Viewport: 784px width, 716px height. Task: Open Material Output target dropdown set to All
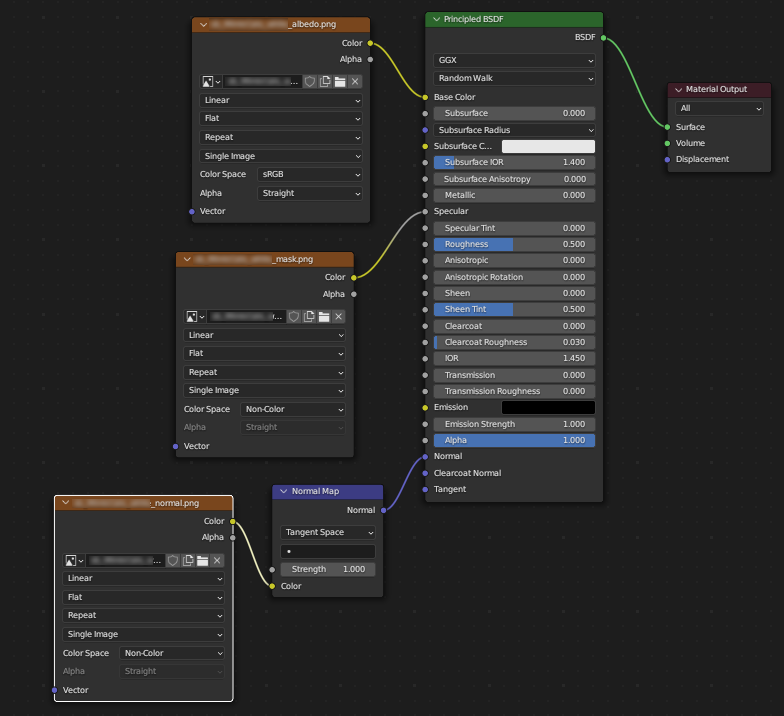719,108
